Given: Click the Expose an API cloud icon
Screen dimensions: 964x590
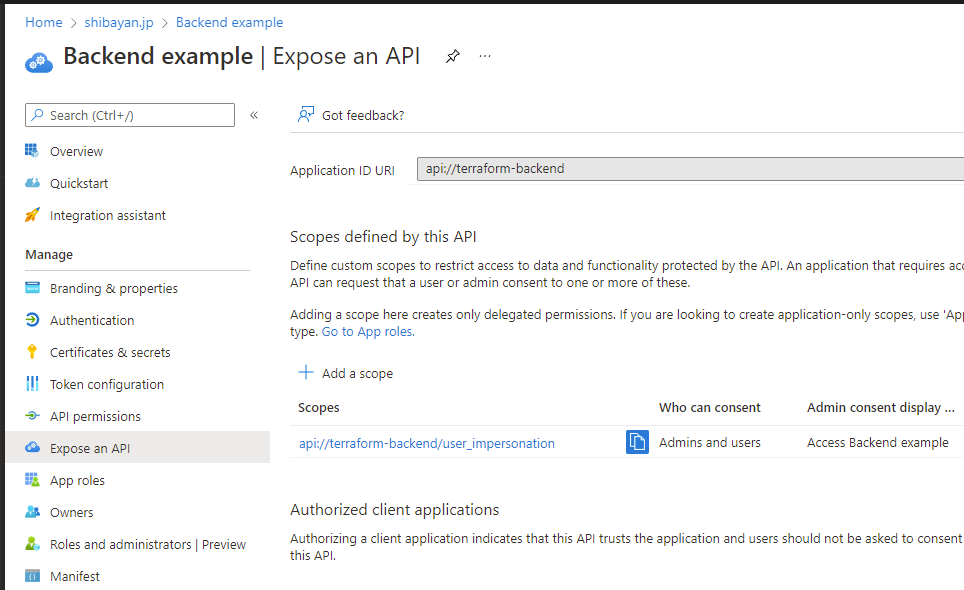Looking at the screenshot, I should tap(32, 447).
